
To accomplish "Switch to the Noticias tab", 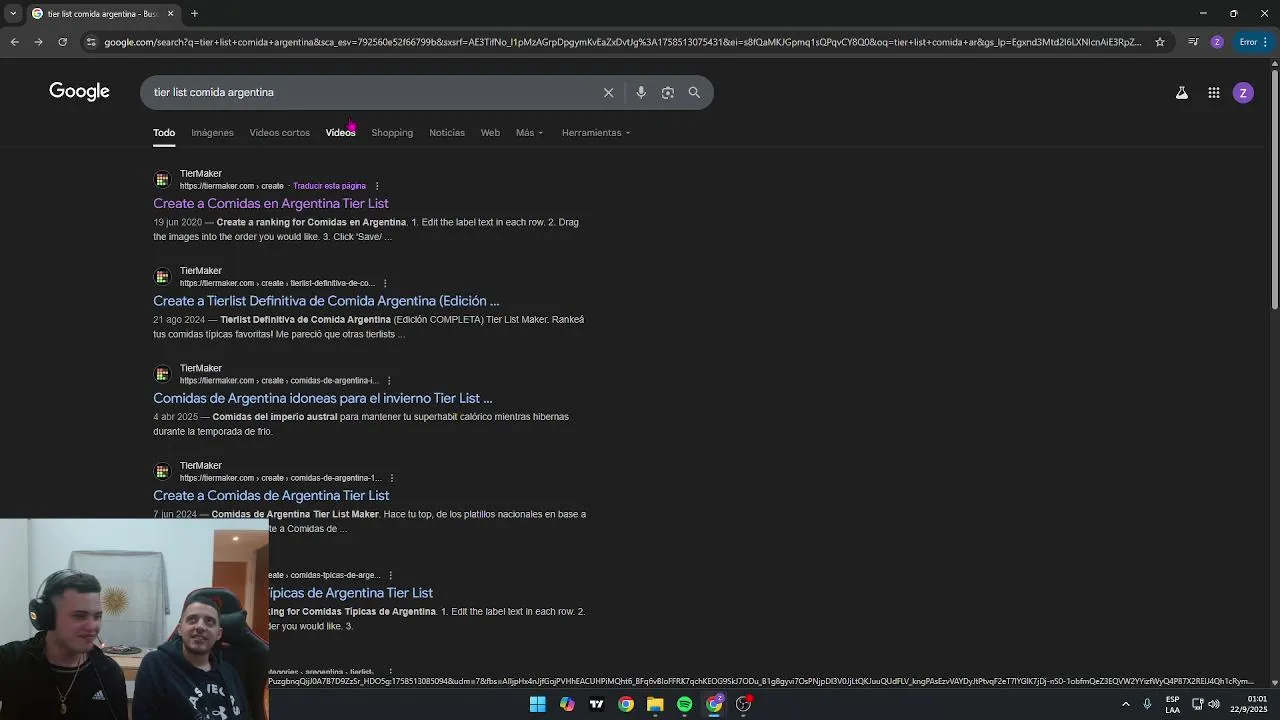I will coord(447,132).
